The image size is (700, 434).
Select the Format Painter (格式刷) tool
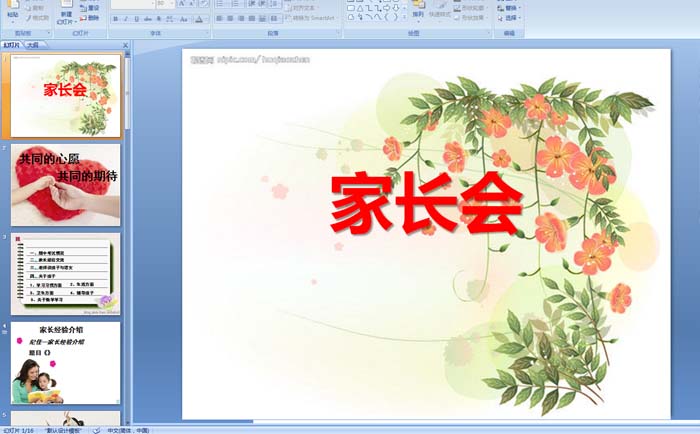click(x=37, y=18)
